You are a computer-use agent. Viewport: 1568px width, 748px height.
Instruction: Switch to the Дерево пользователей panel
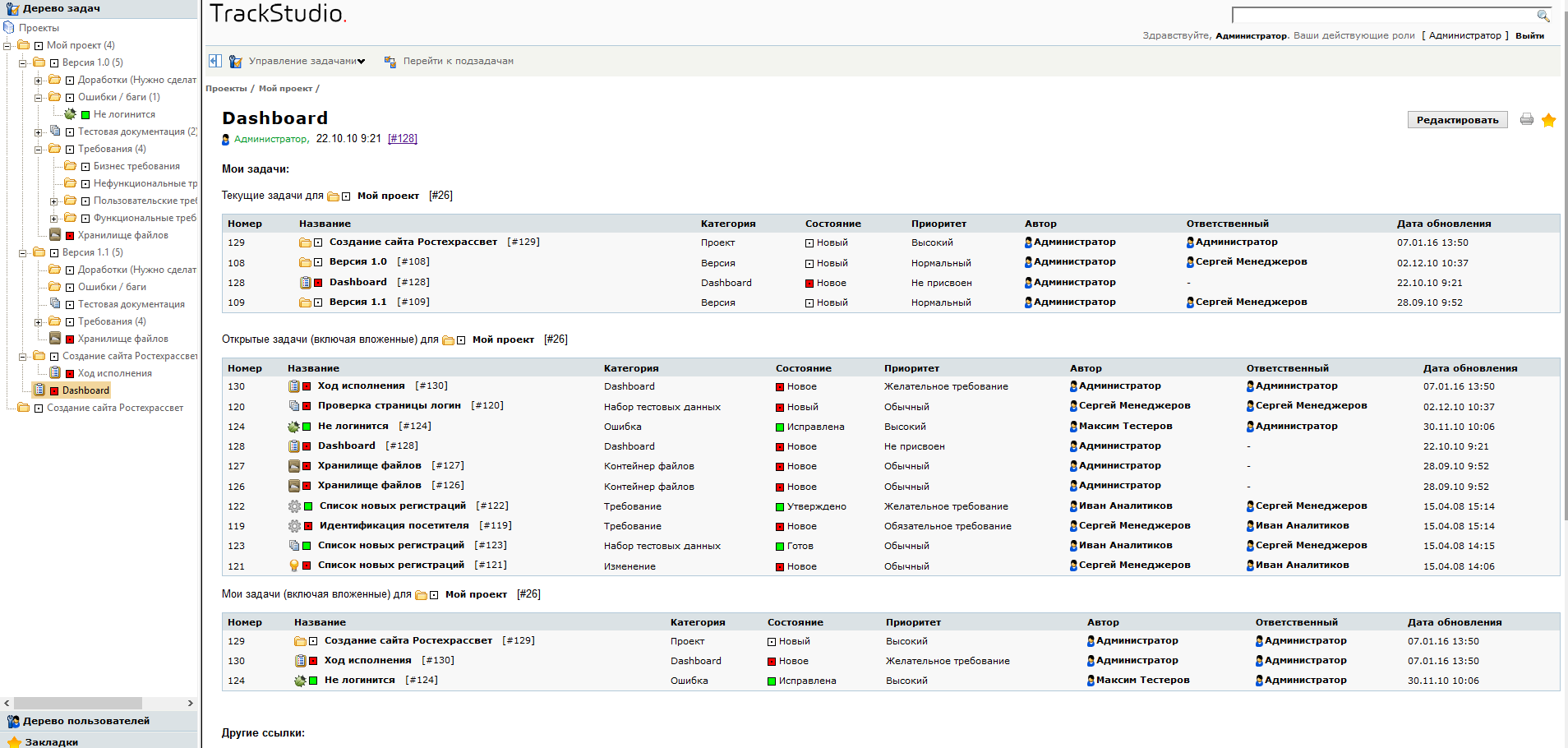pos(86,721)
